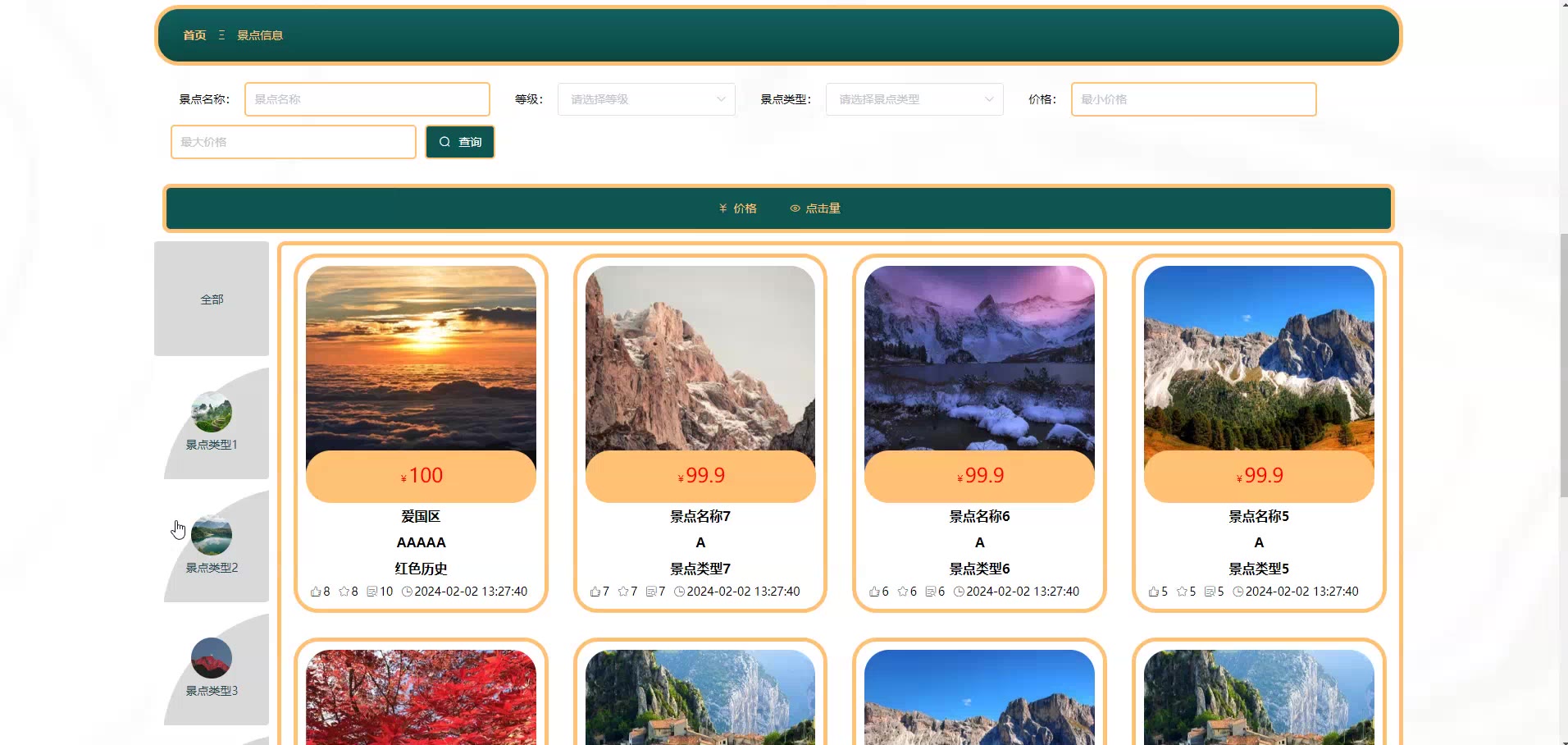This screenshot has width=1568, height=745.
Task: Open the 请选择景点类型 dropdown
Action: click(x=914, y=99)
